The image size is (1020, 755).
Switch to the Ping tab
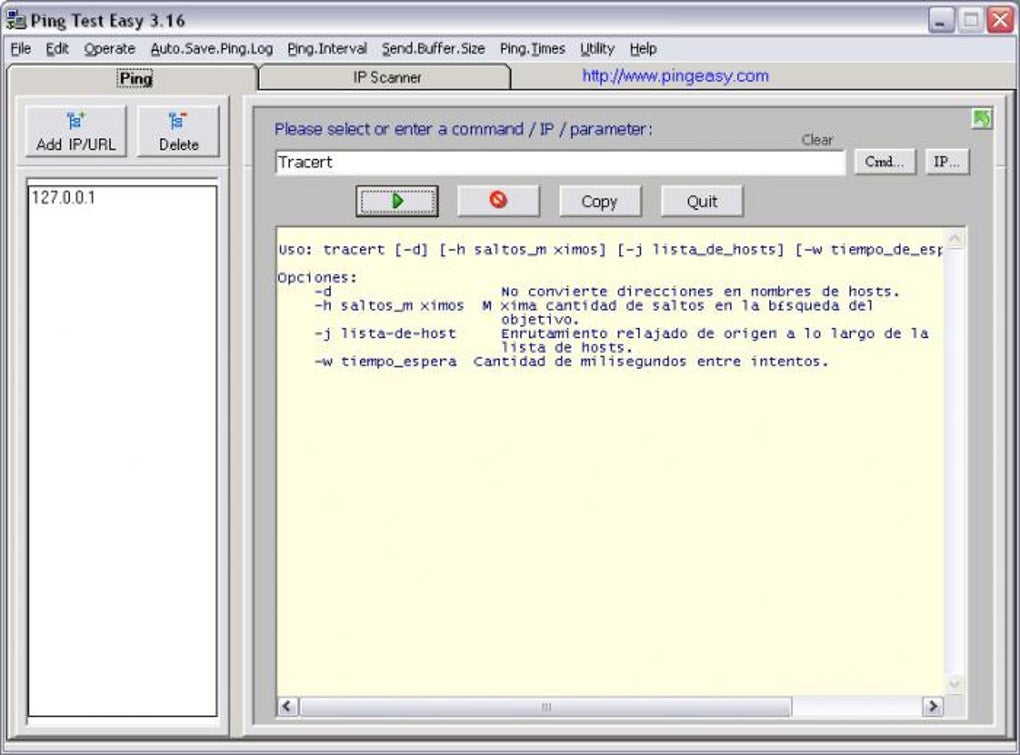tap(135, 79)
